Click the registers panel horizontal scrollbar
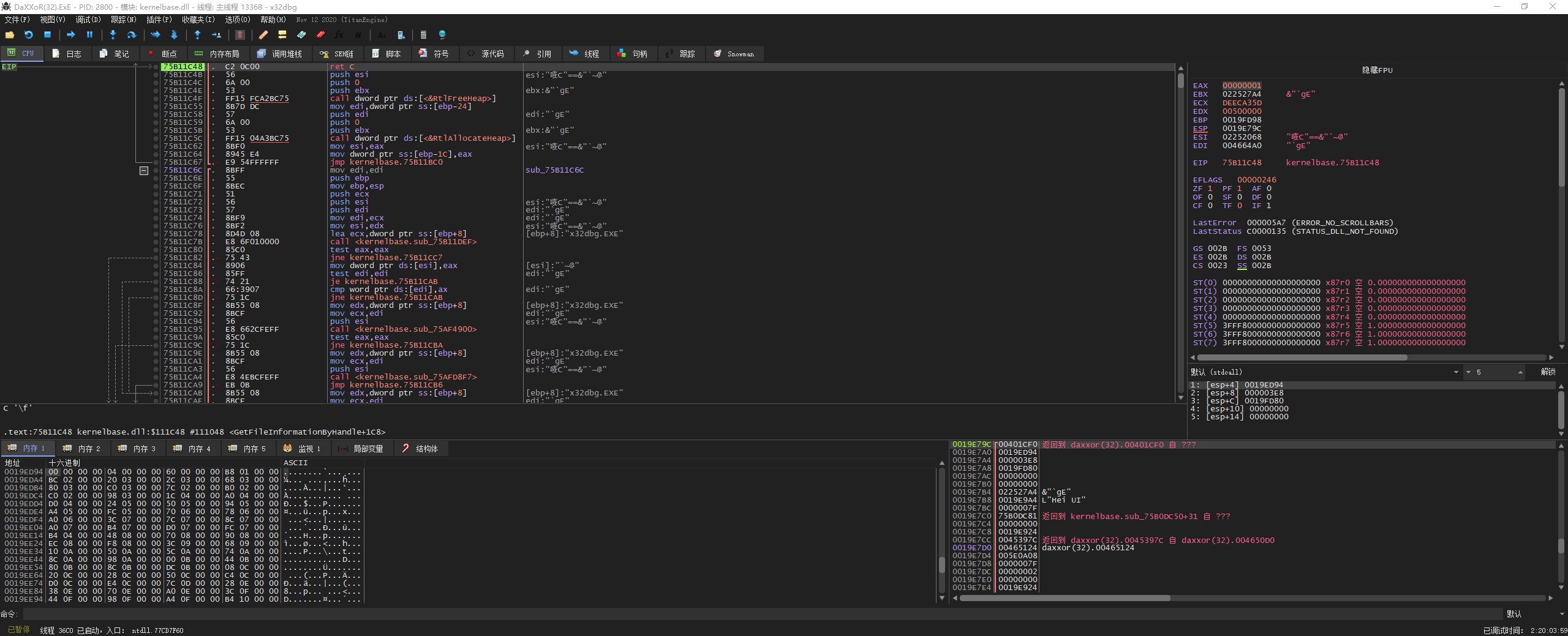This screenshot has height=636, width=1568. tap(1302, 357)
